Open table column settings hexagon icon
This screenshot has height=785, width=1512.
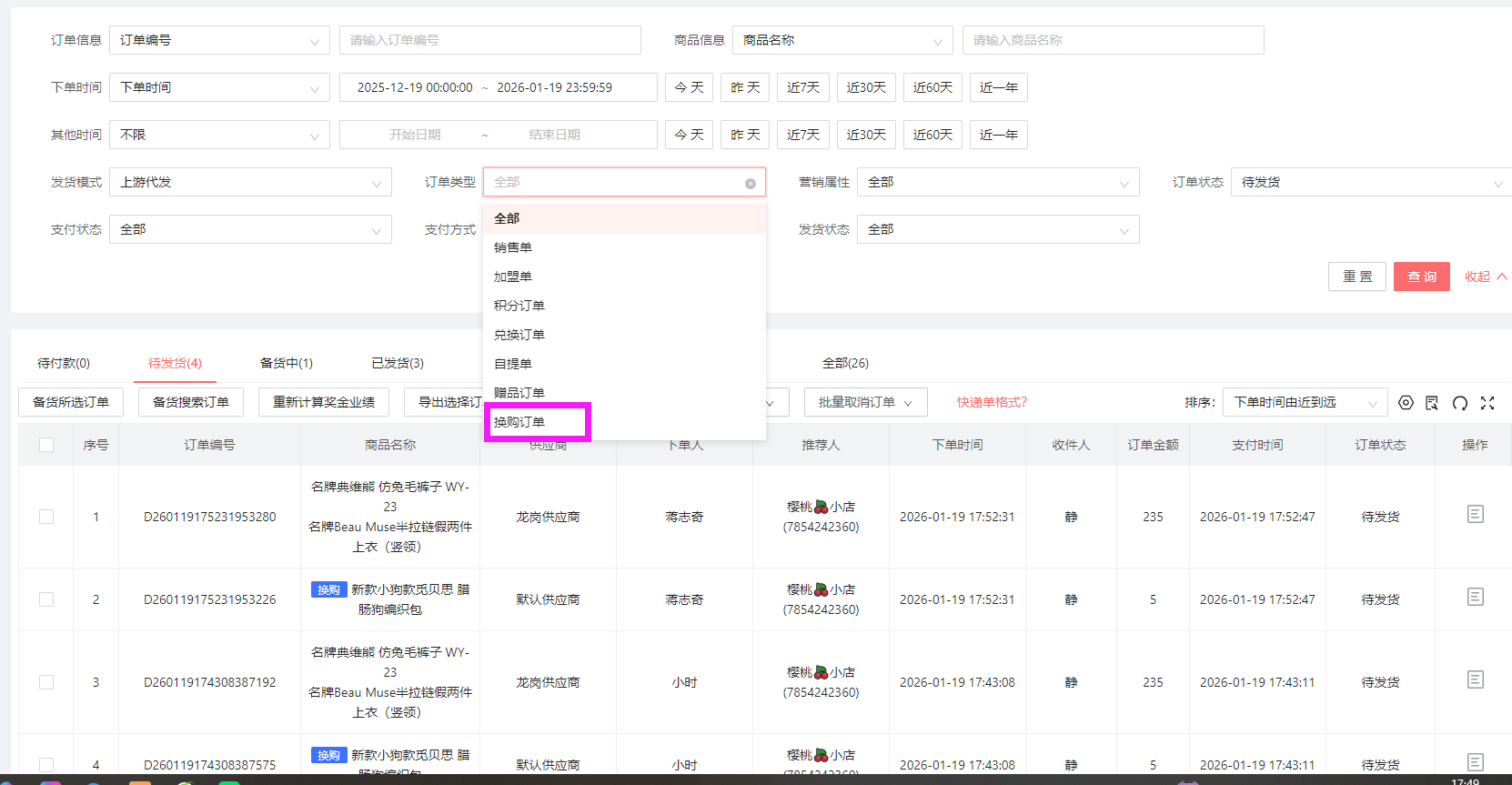pyautogui.click(x=1406, y=403)
